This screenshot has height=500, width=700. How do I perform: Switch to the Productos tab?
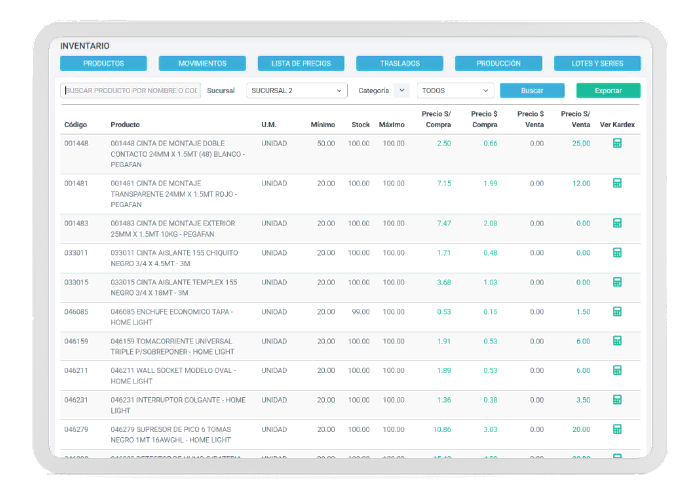pyautogui.click(x=103, y=63)
